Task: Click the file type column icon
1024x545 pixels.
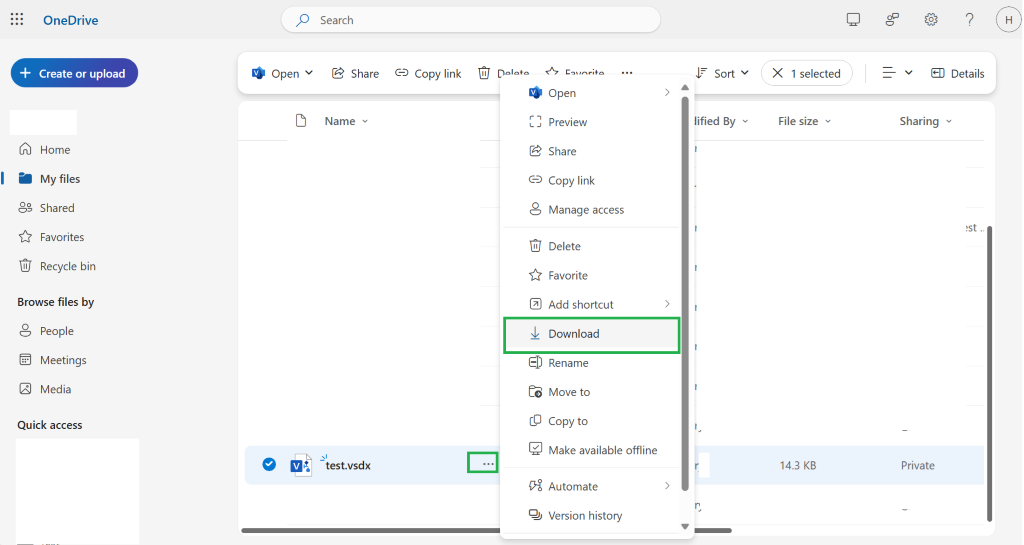Action: click(300, 121)
